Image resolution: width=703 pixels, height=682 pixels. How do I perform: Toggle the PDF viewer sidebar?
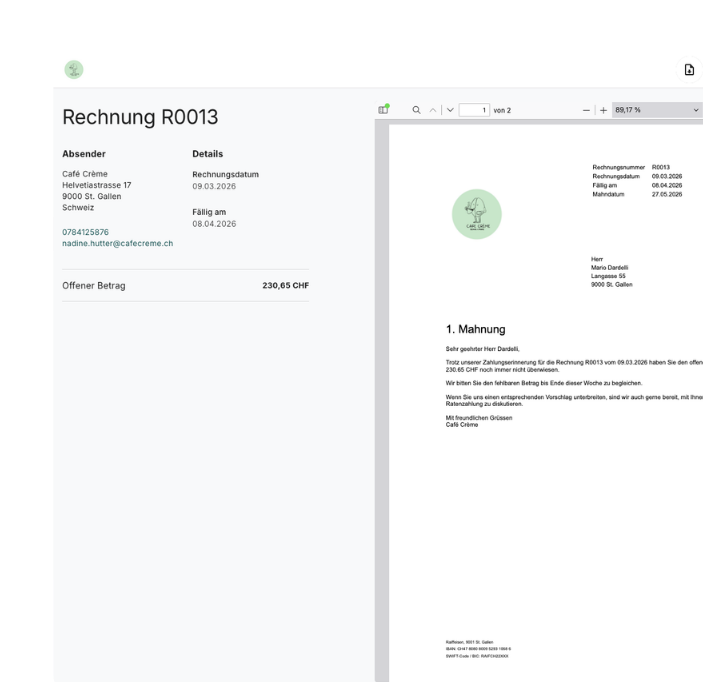pyautogui.click(x=383, y=110)
